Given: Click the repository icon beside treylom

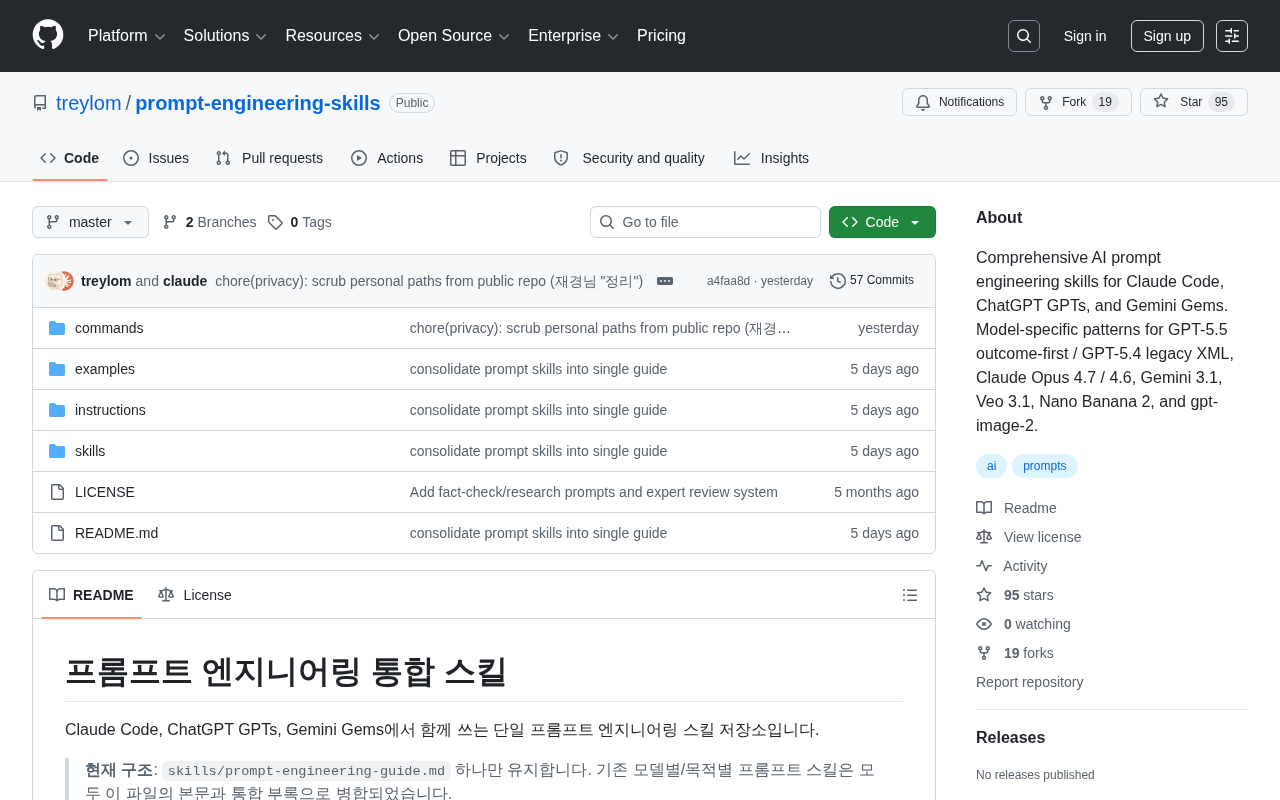Looking at the screenshot, I should click(x=40, y=103).
